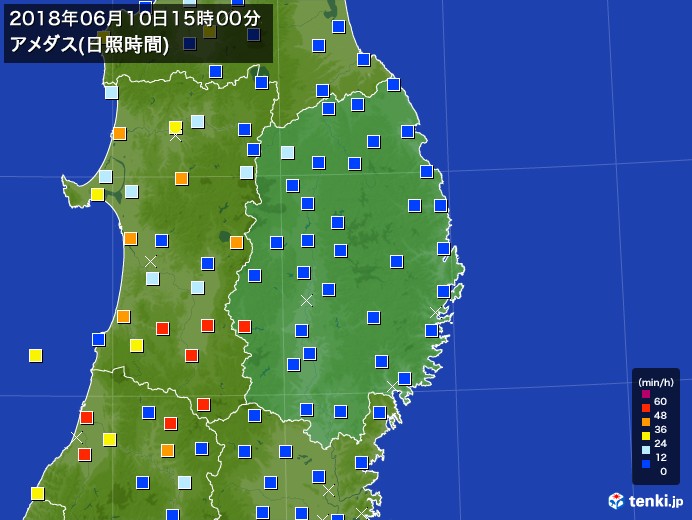
Task: Click the legend value "60"
Action: (x=660, y=401)
